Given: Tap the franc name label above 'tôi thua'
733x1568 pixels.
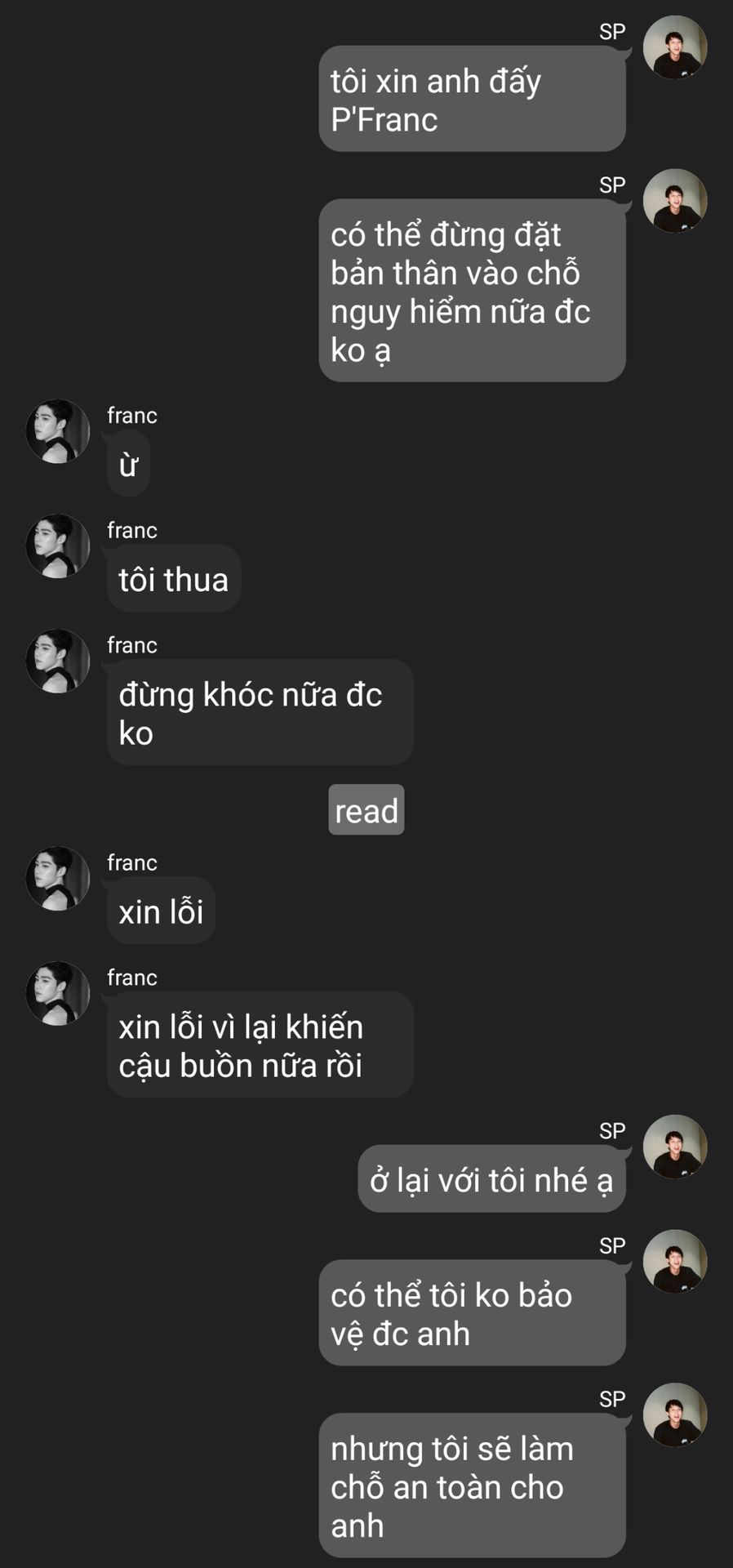Looking at the screenshot, I should click(x=132, y=530).
